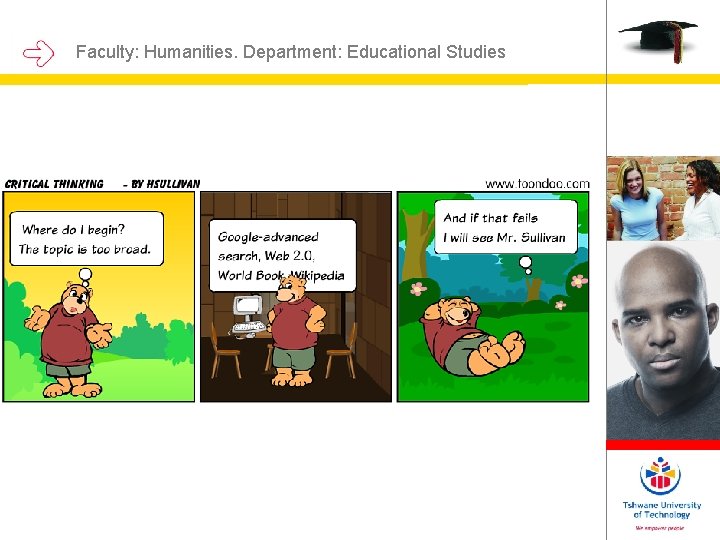
Task: Click the portrait photo of the bald man
Action: coord(663,340)
